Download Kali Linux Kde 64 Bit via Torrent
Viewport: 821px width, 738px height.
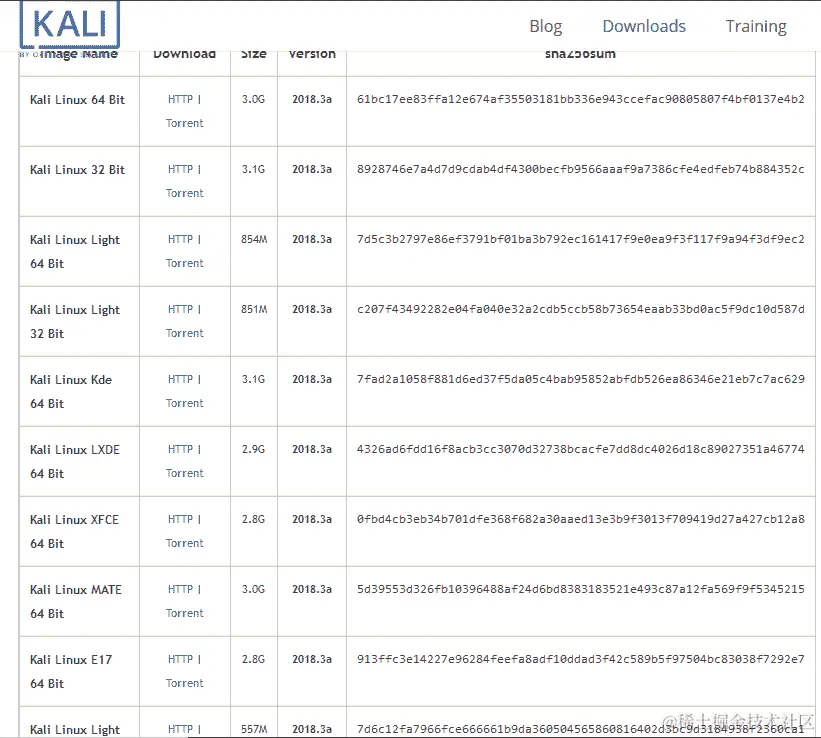pyautogui.click(x=184, y=403)
